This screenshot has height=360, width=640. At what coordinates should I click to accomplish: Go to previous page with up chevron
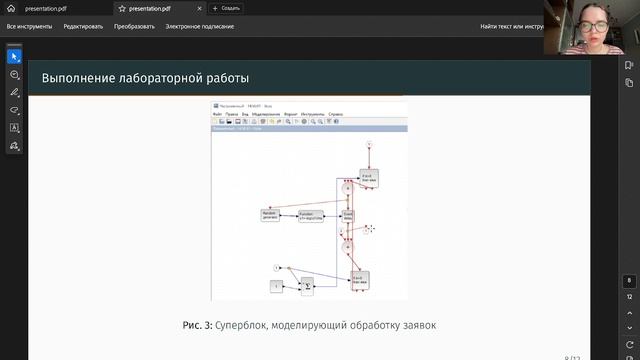[629, 313]
